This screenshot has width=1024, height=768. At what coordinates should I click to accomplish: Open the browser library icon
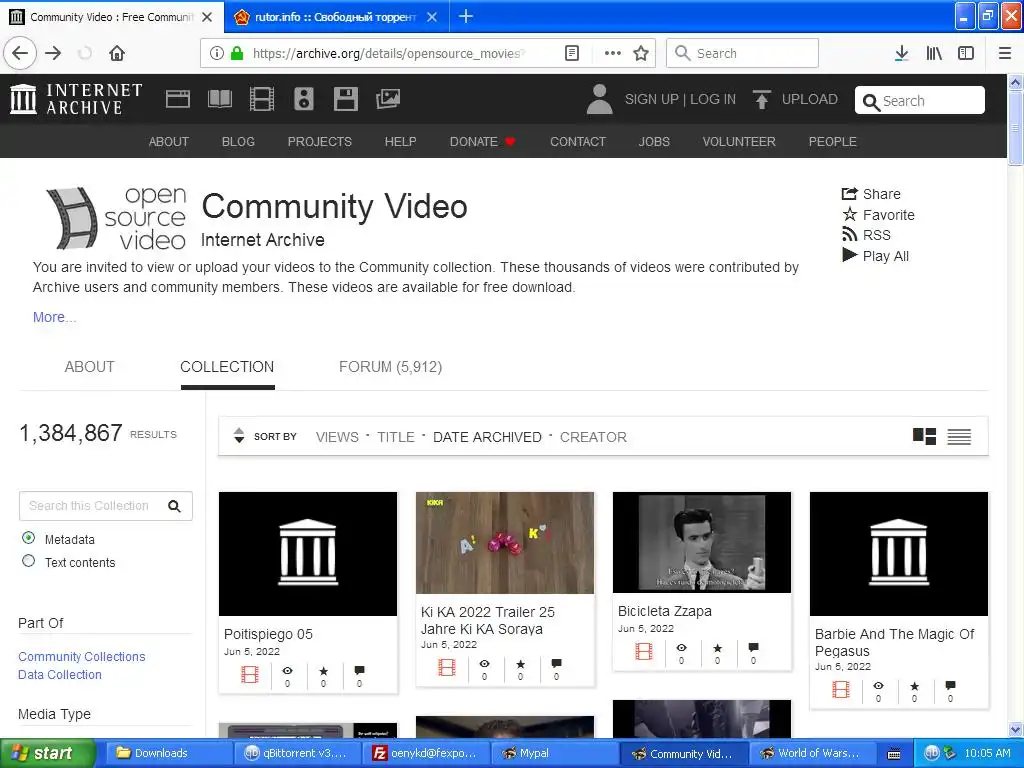click(x=934, y=53)
